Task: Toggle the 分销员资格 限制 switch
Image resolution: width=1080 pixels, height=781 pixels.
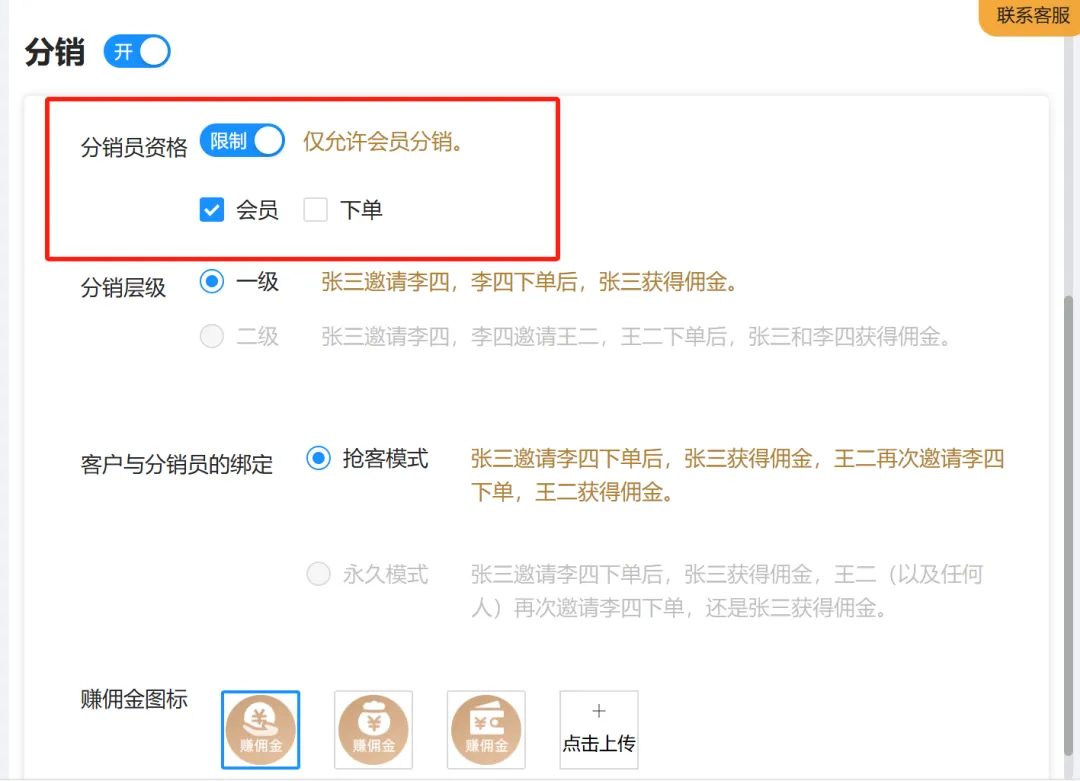Action: click(x=242, y=142)
